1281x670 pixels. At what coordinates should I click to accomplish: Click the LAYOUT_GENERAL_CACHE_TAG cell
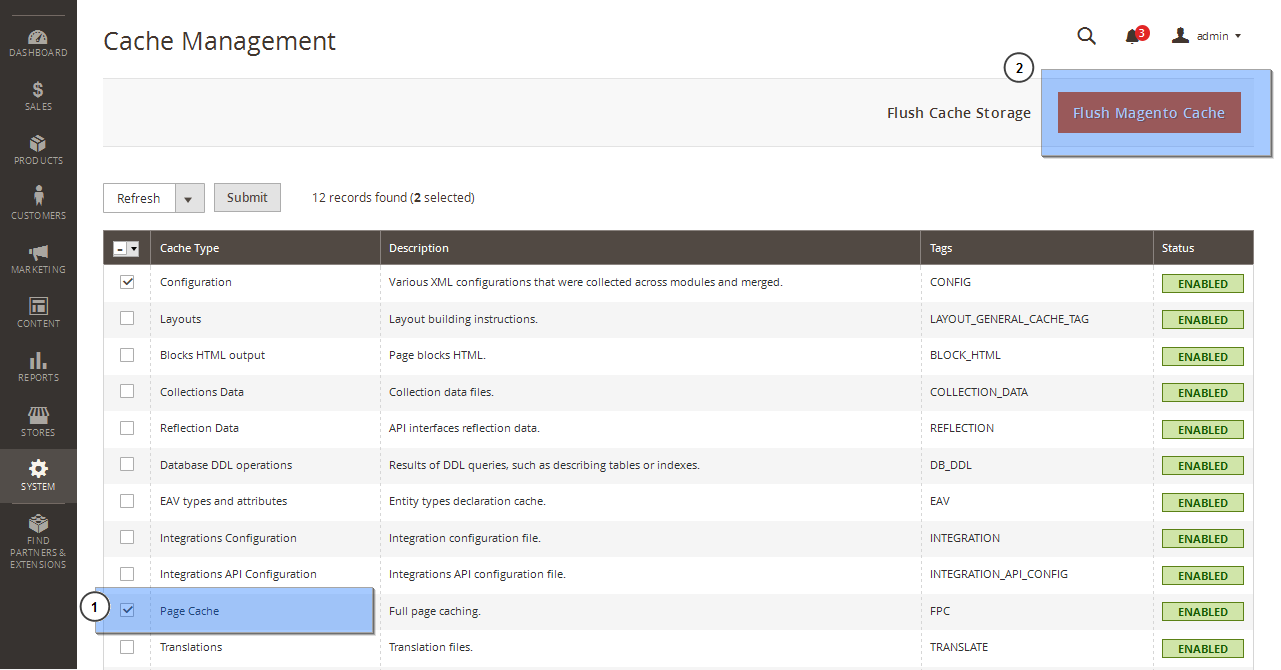1009,319
